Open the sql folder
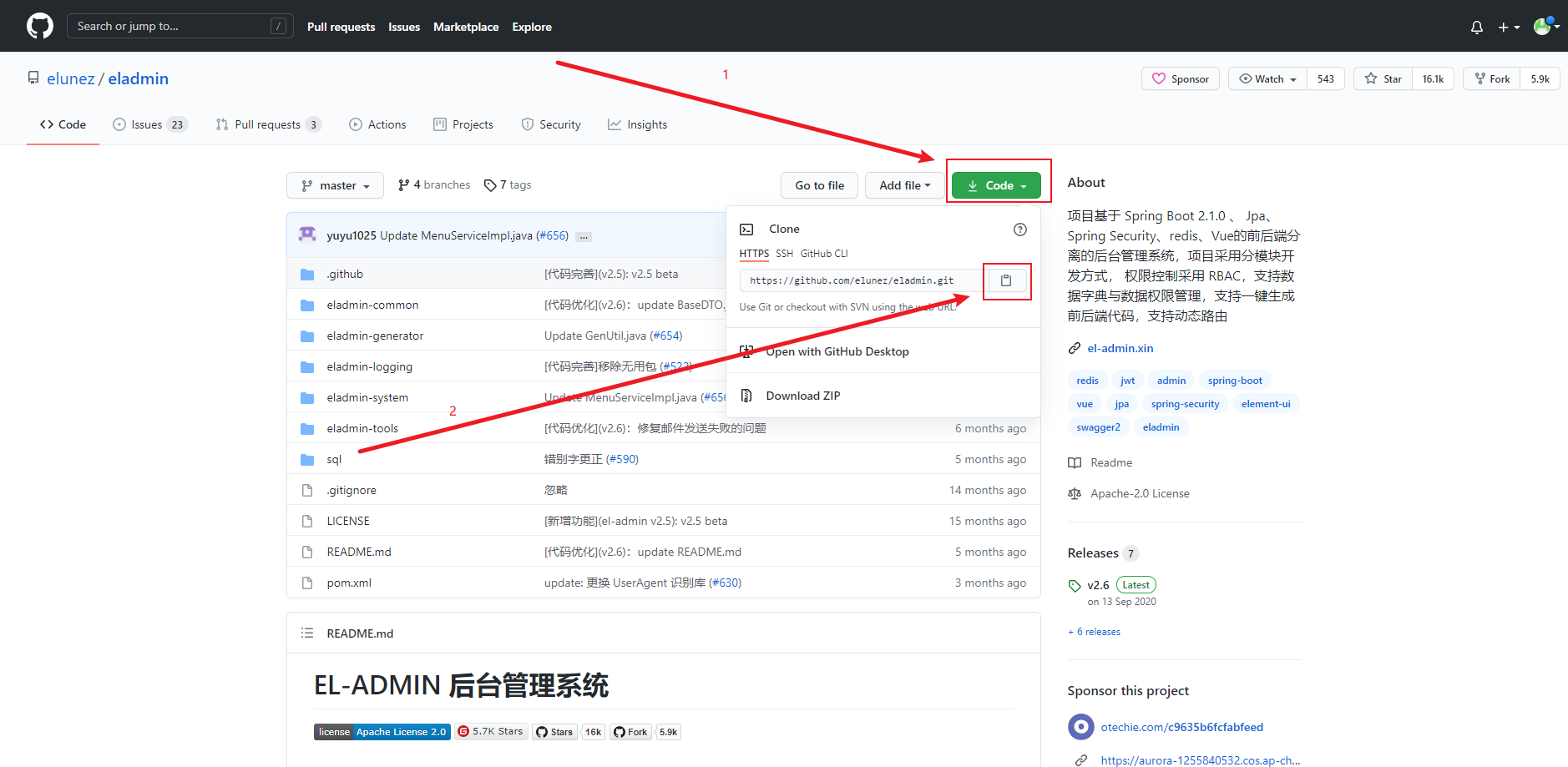Image resolution: width=1568 pixels, height=767 pixels. click(x=334, y=459)
